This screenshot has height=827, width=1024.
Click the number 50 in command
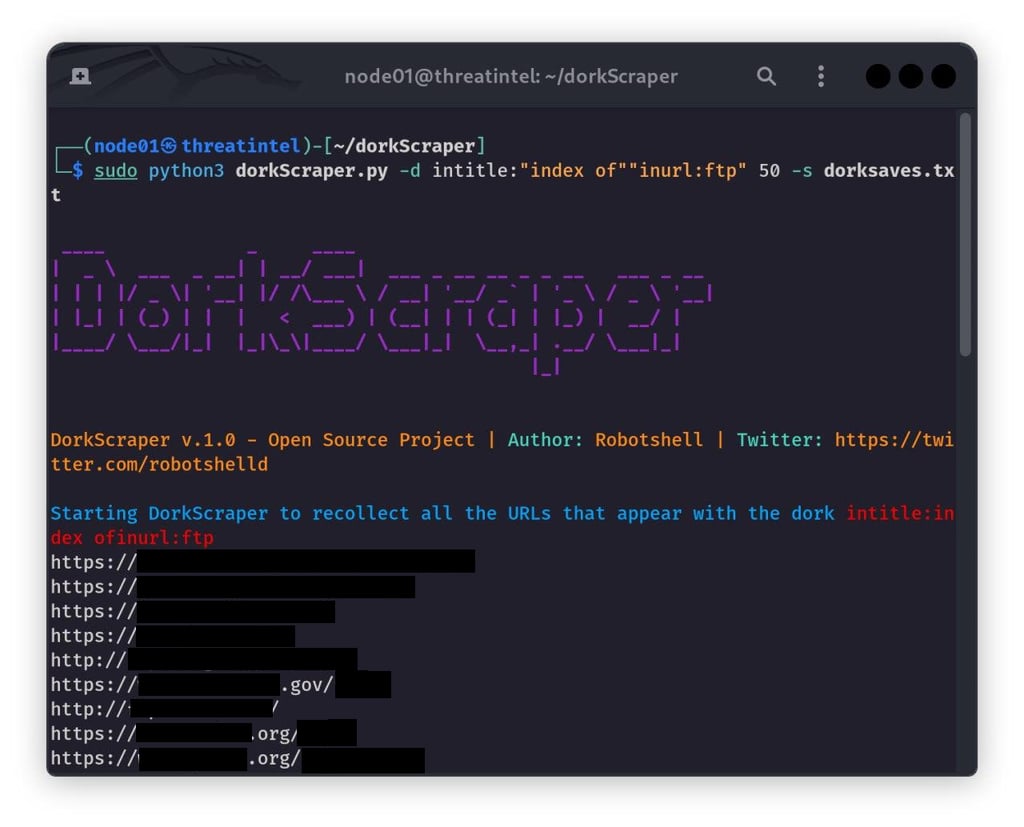[x=769, y=170]
